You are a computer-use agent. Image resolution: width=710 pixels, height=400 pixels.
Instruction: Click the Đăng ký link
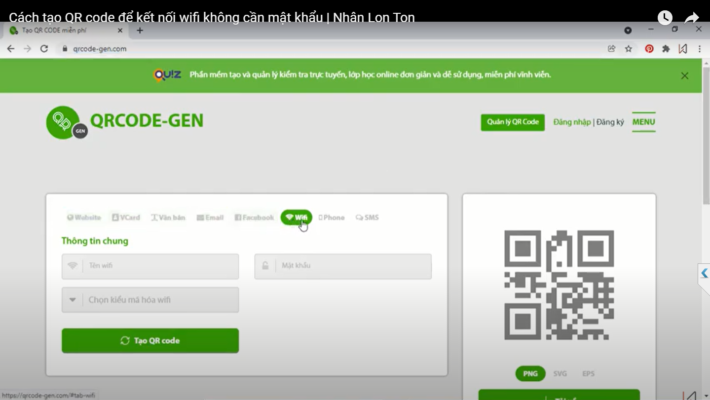(610, 122)
